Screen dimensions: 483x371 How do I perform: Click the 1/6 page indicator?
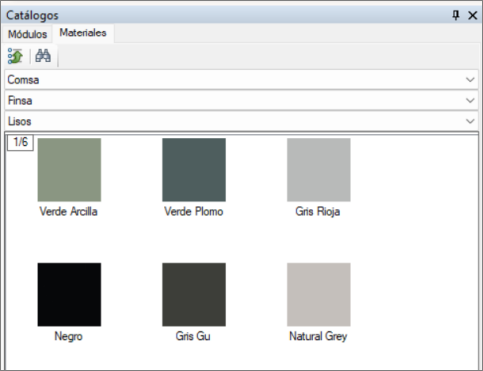pyautogui.click(x=20, y=142)
